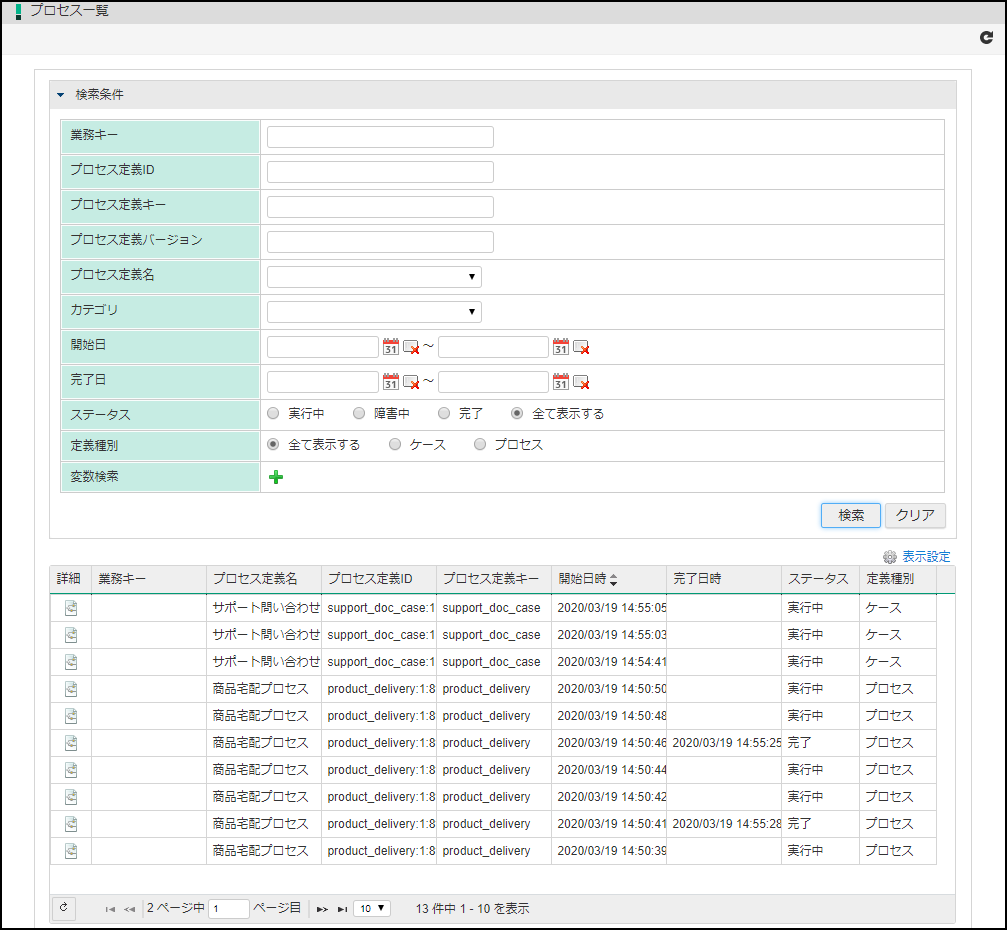Select 障害中 status radio button
Viewport: 1007px width, 930px height.
point(359,413)
